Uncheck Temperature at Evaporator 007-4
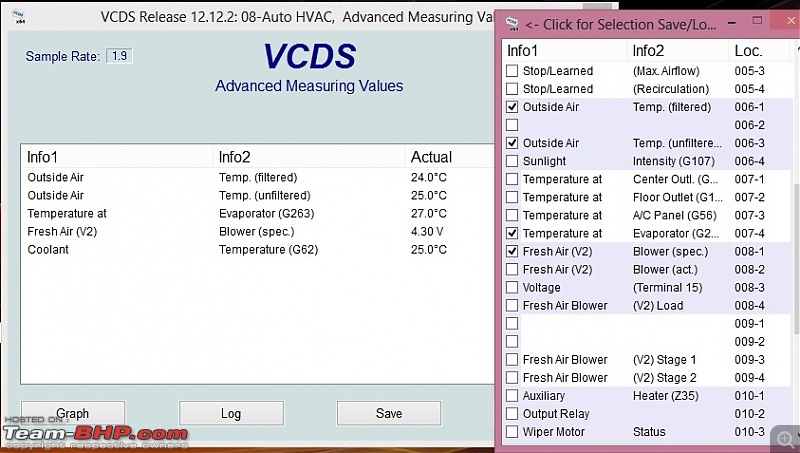This screenshot has width=800, height=453. pos(512,233)
